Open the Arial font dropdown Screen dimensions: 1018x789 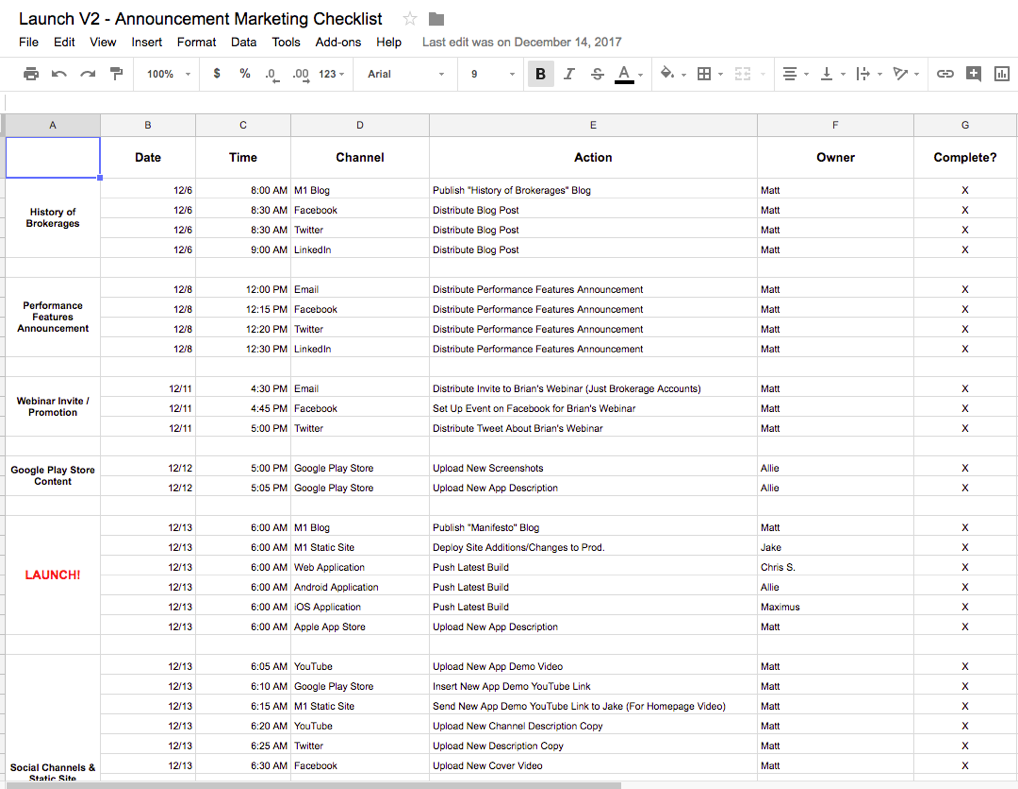pyautogui.click(x=406, y=74)
